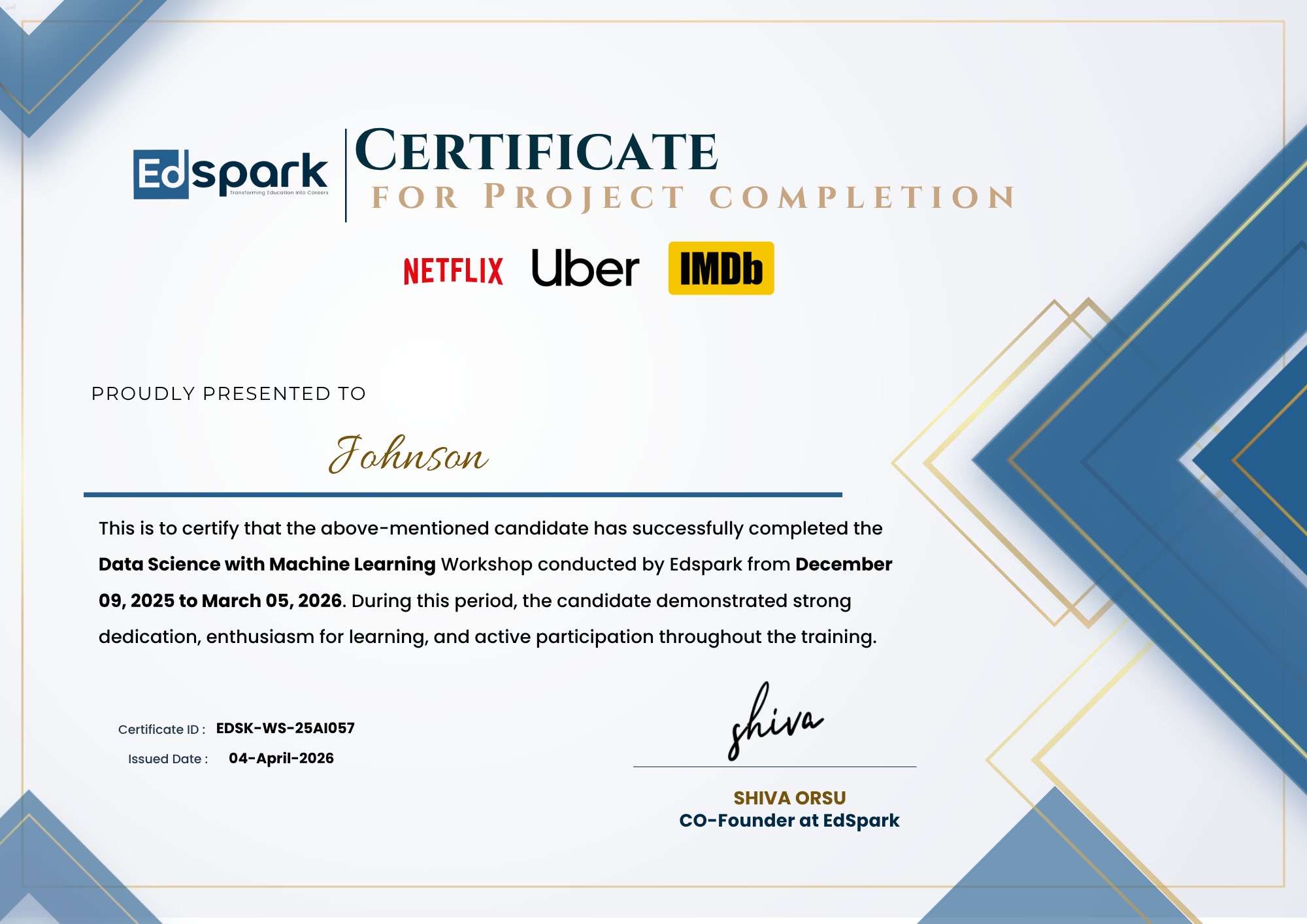
Task: Click the Issued Date 04-April-2026 value
Action: point(281,759)
